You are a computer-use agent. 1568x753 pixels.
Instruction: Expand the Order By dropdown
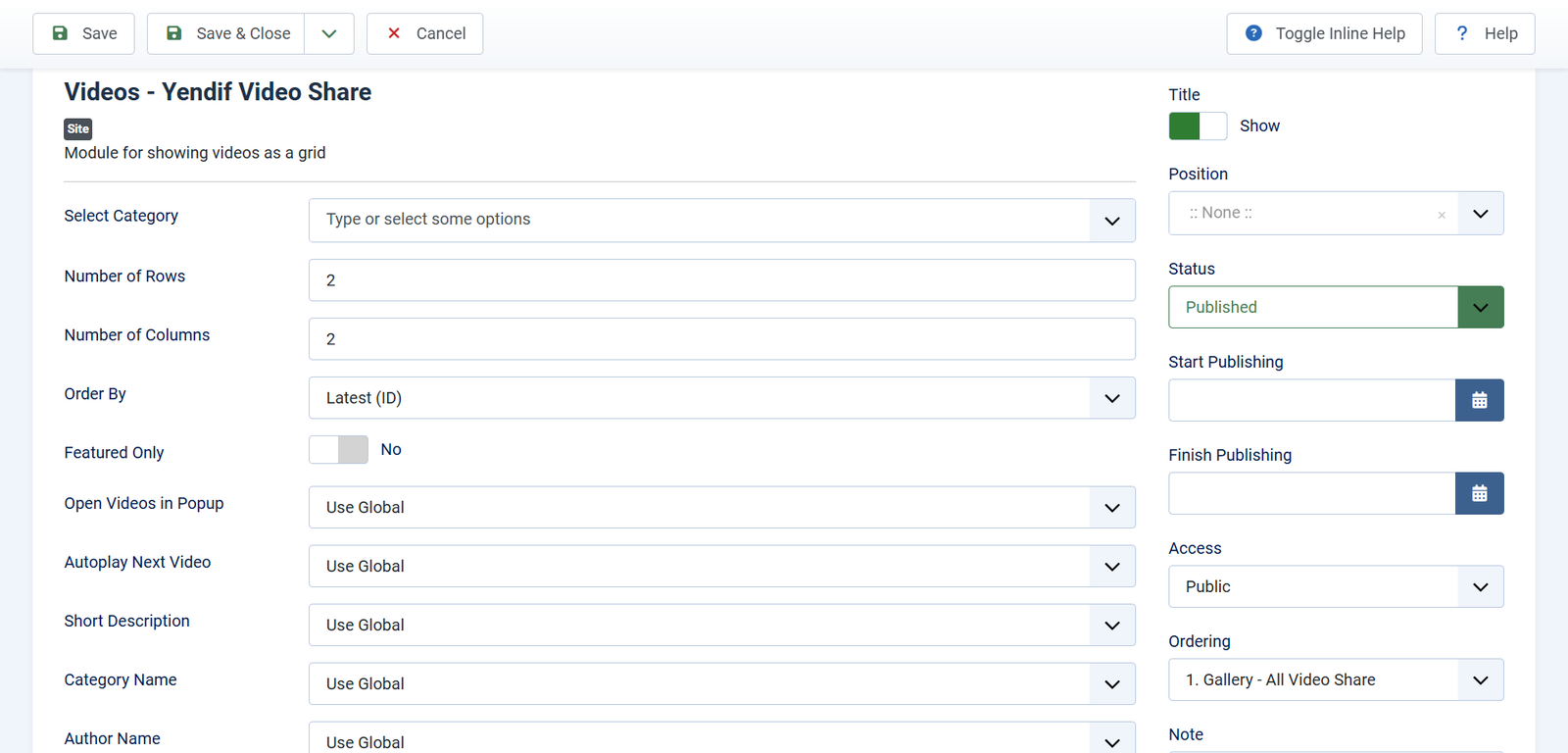pos(722,398)
